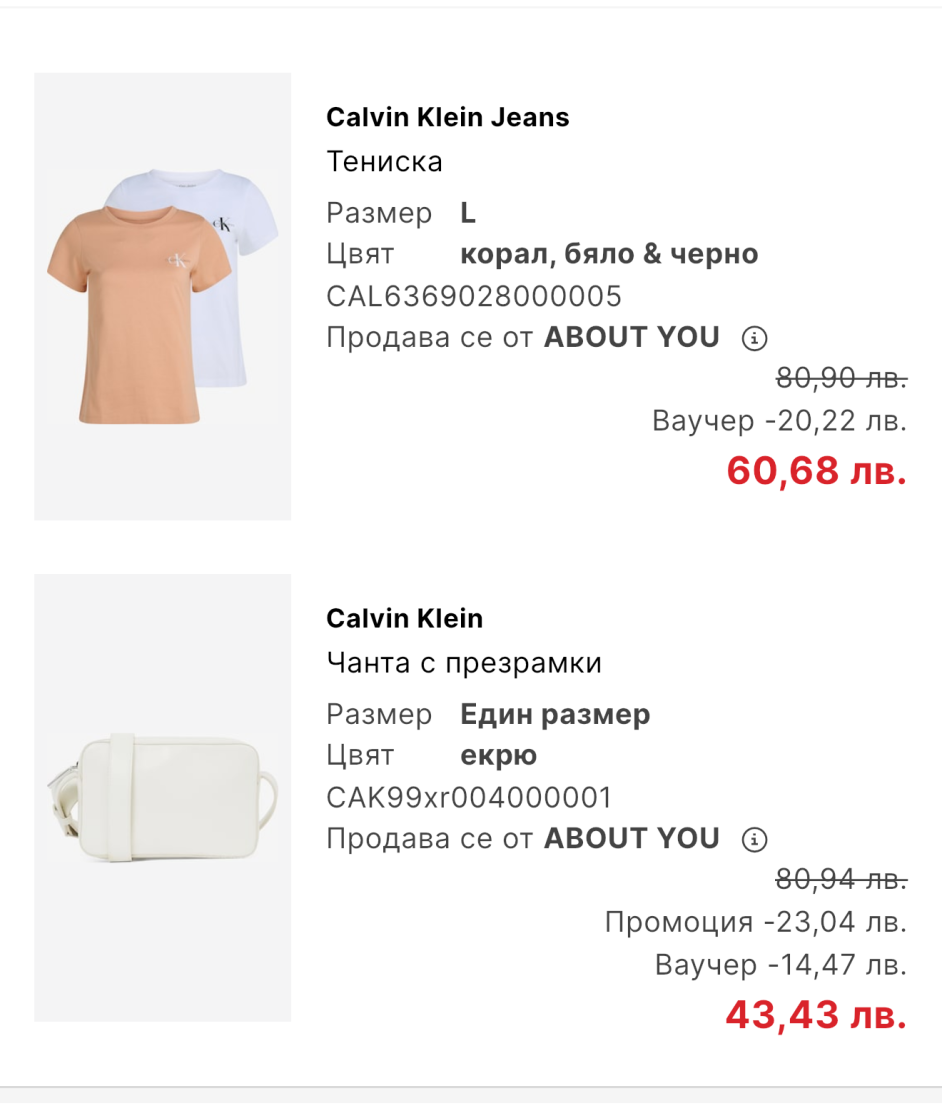
Task: Click the Промоция -23,04 лв. discount line
Action: coord(756,923)
